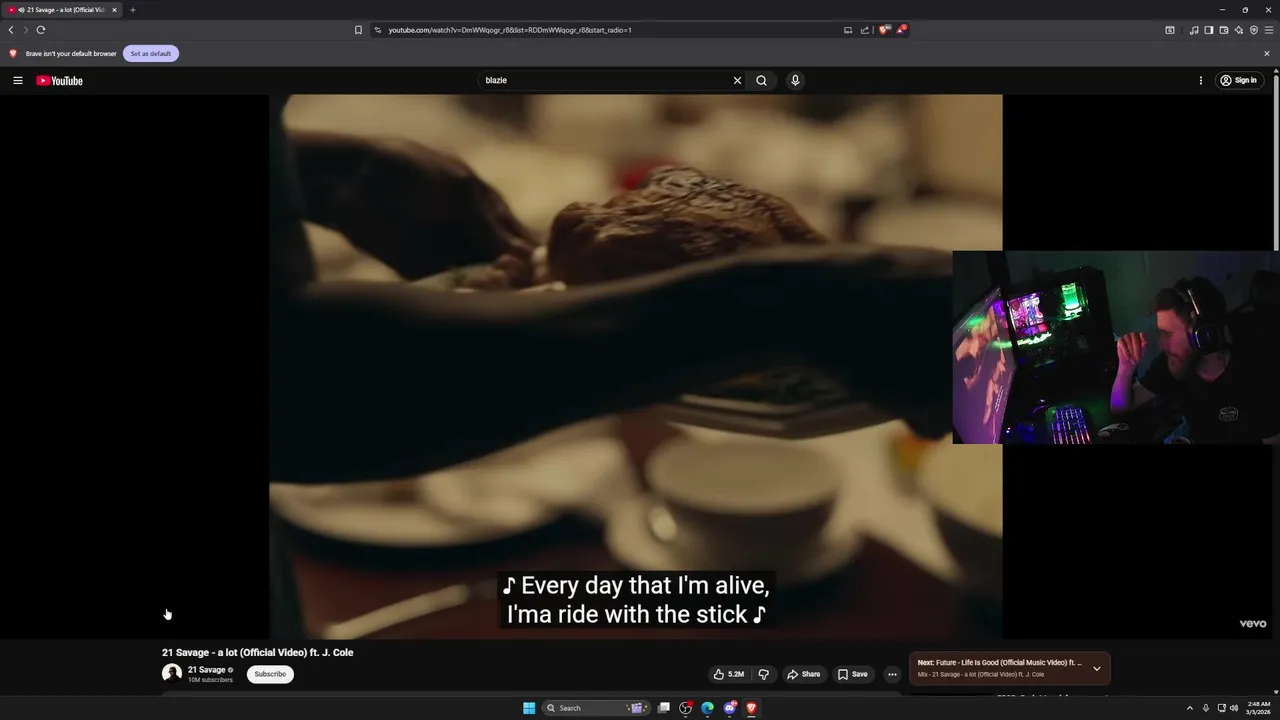1280x720 pixels.
Task: Switch to the 21 Savage tab
Action: click(62, 10)
